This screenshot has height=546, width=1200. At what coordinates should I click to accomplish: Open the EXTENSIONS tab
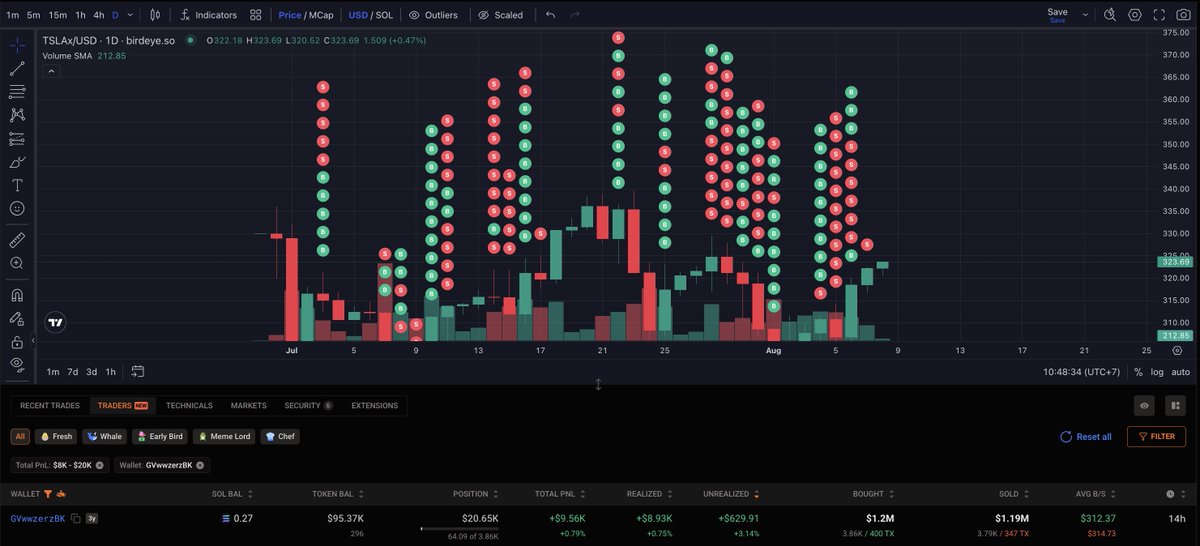pos(374,406)
